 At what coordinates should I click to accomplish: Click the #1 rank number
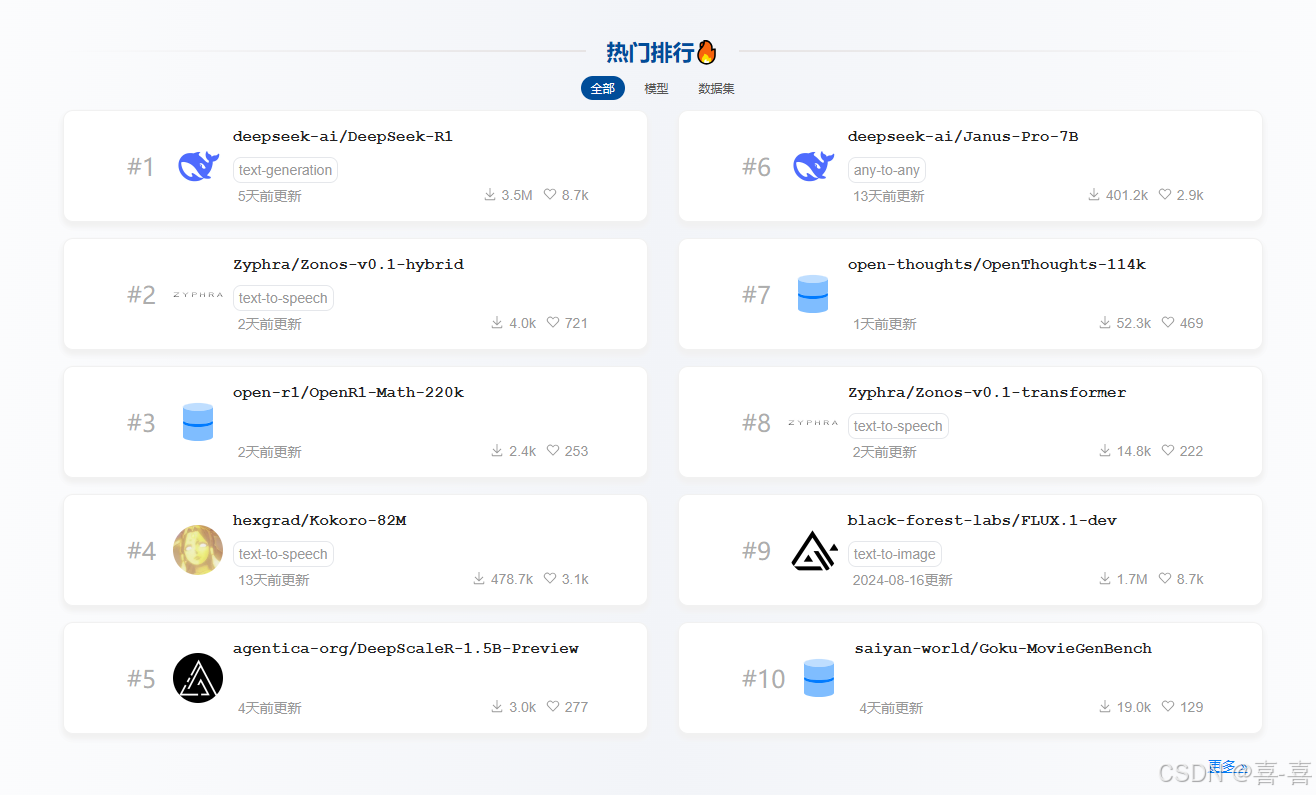tap(141, 167)
